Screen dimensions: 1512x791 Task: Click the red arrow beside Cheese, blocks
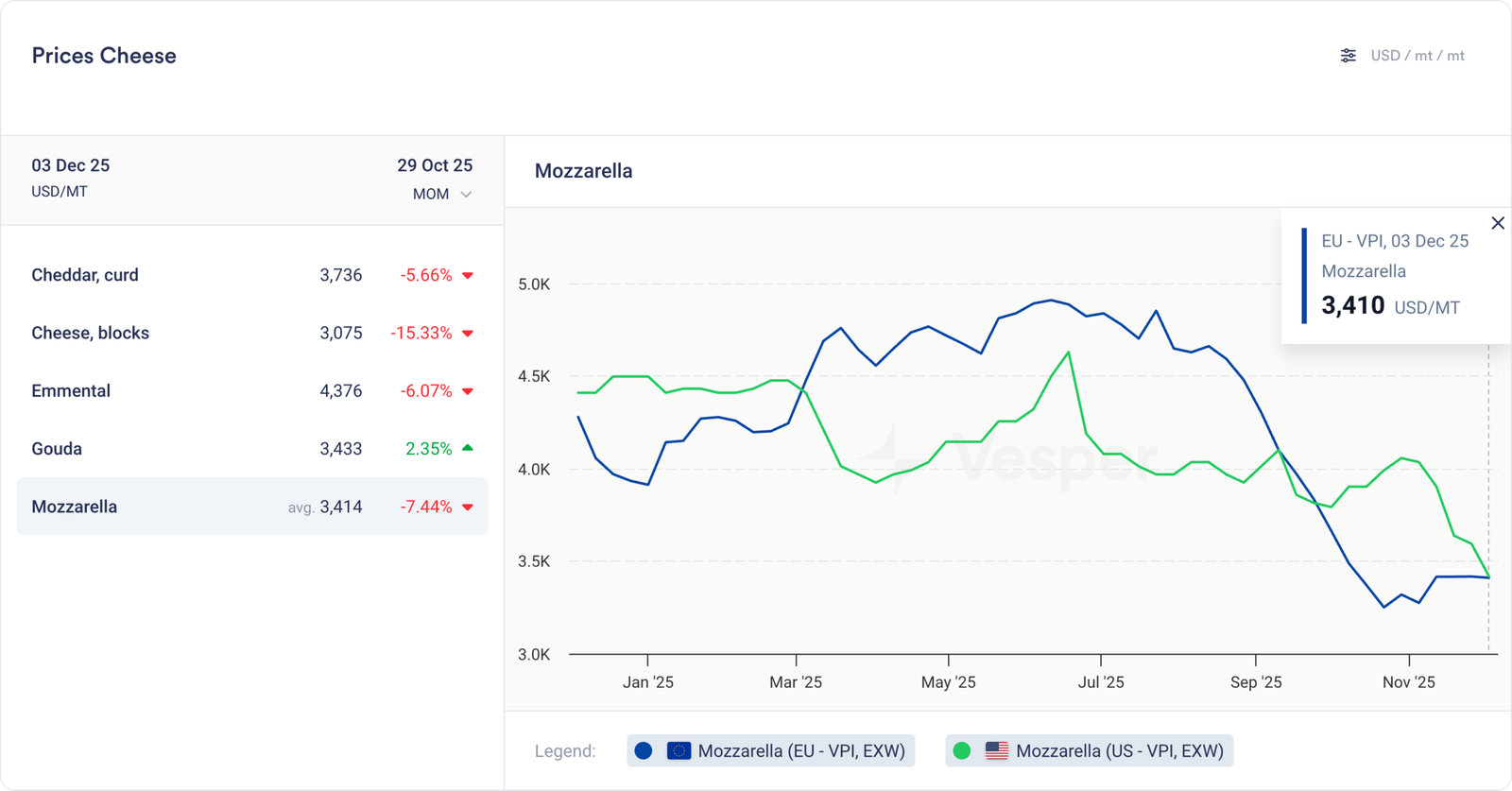(468, 334)
